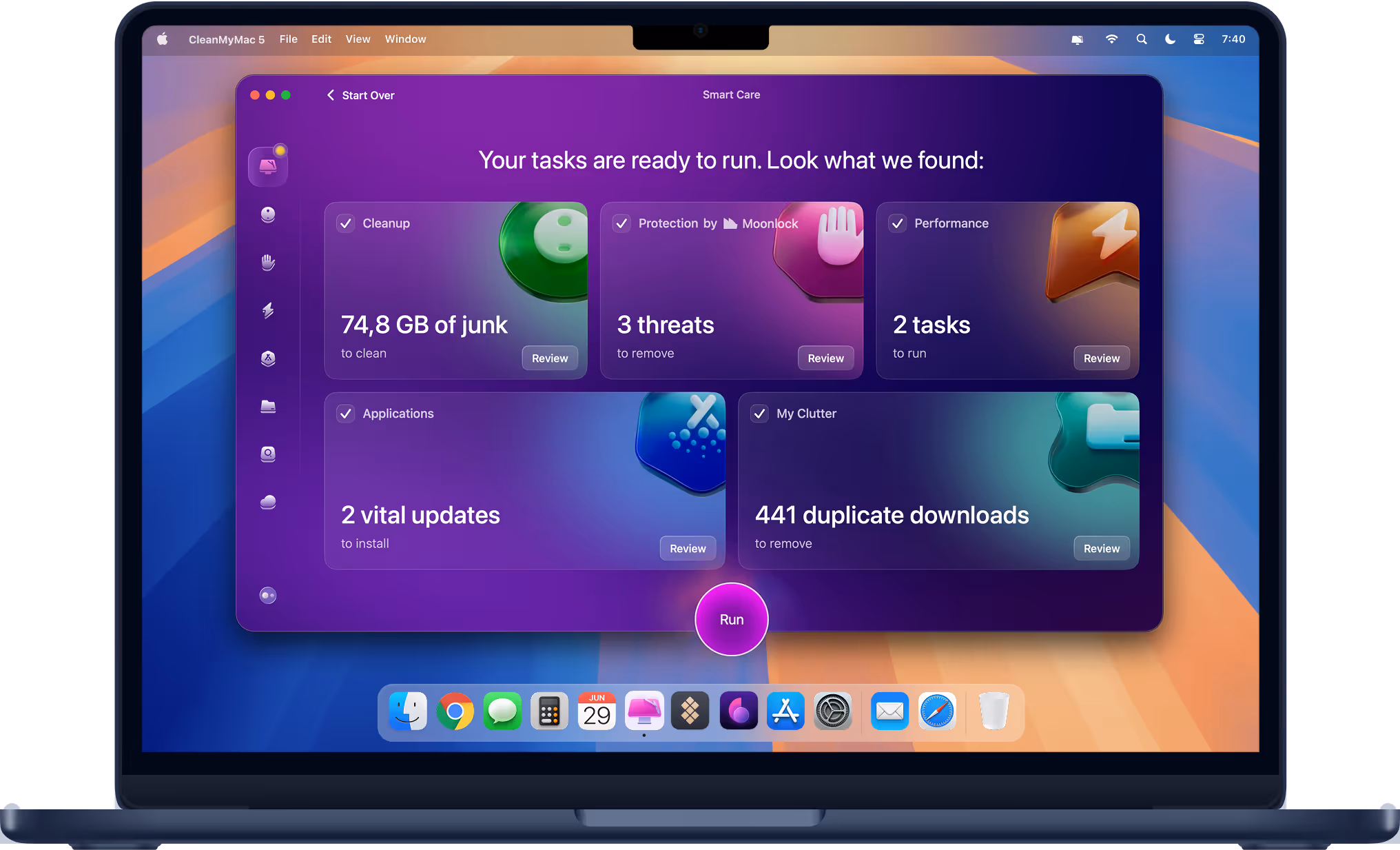Open the View menu
The width and height of the screenshot is (1400, 850).
click(x=358, y=39)
